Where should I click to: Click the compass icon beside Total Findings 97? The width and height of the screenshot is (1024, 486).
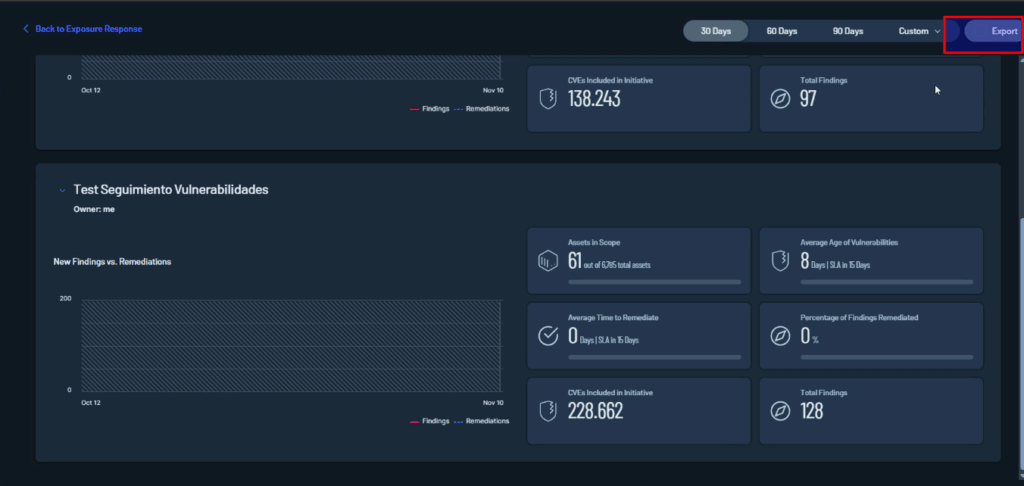pos(780,98)
